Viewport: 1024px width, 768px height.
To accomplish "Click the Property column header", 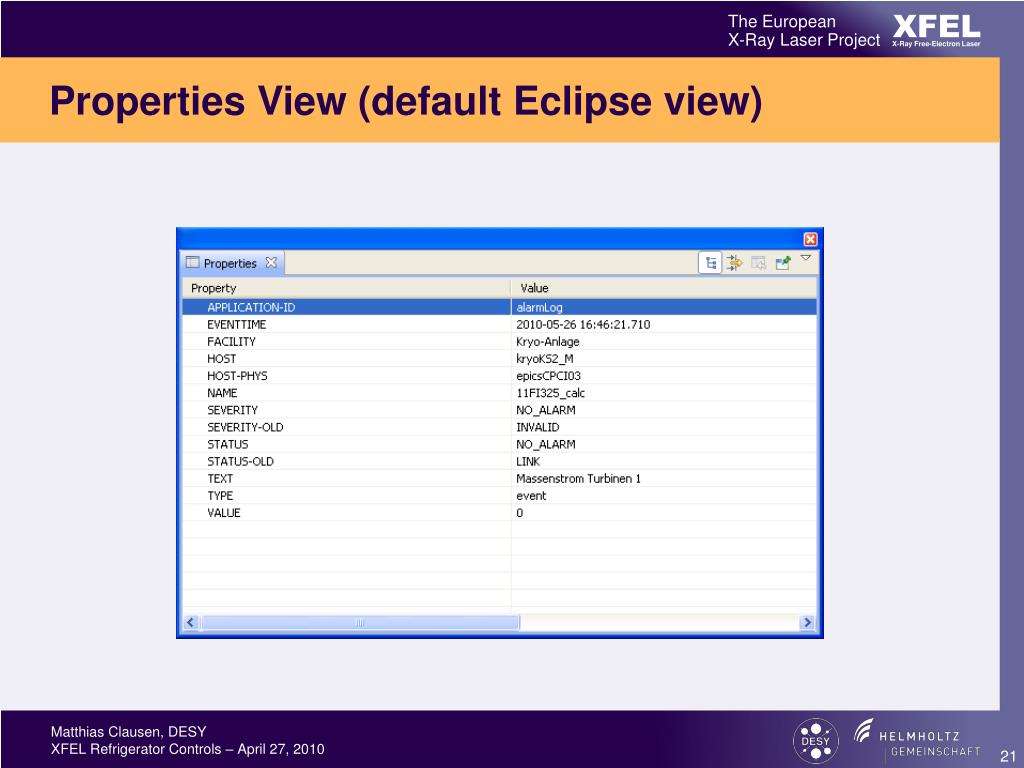I will 346,288.
